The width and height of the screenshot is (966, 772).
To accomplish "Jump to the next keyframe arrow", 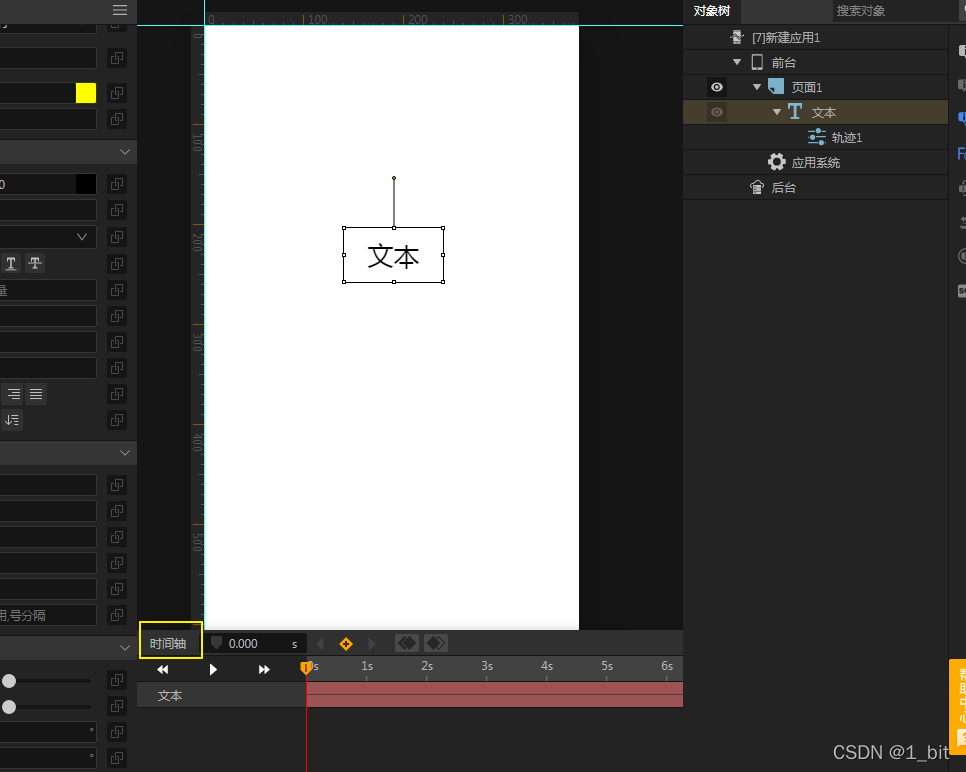I will (x=371, y=644).
